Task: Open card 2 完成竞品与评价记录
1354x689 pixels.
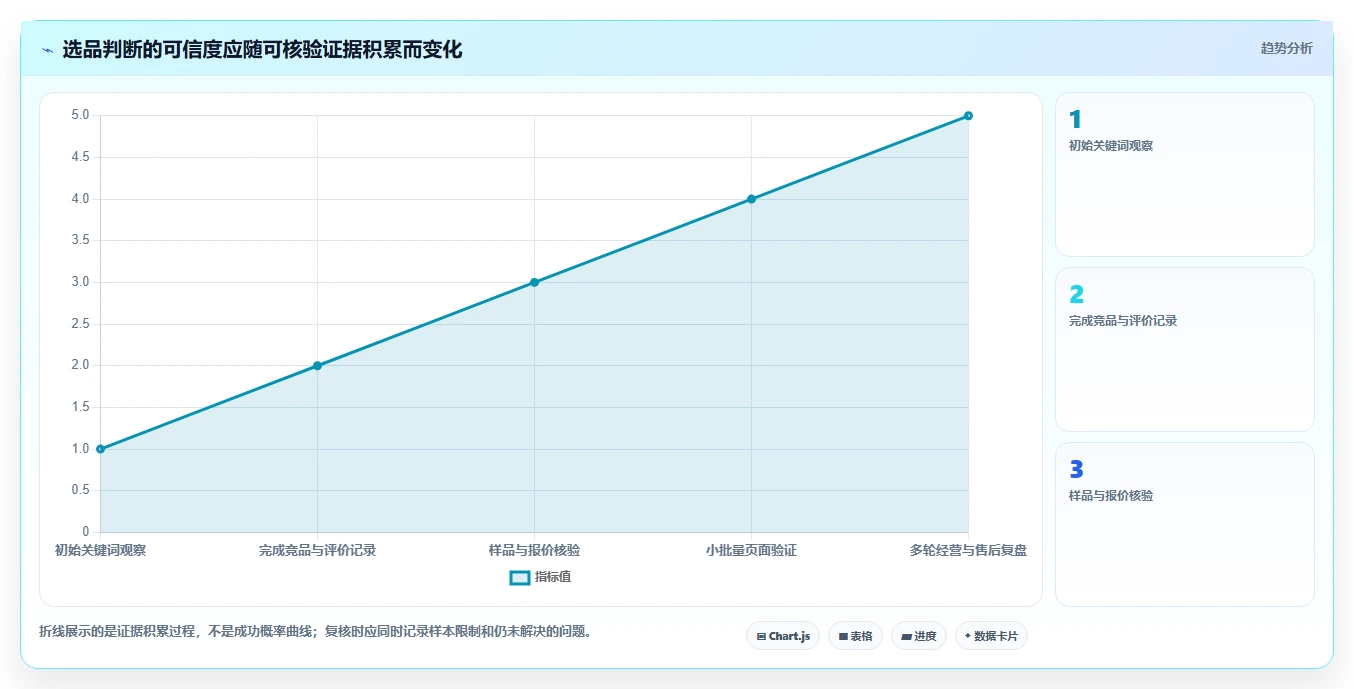Action: click(x=1185, y=350)
